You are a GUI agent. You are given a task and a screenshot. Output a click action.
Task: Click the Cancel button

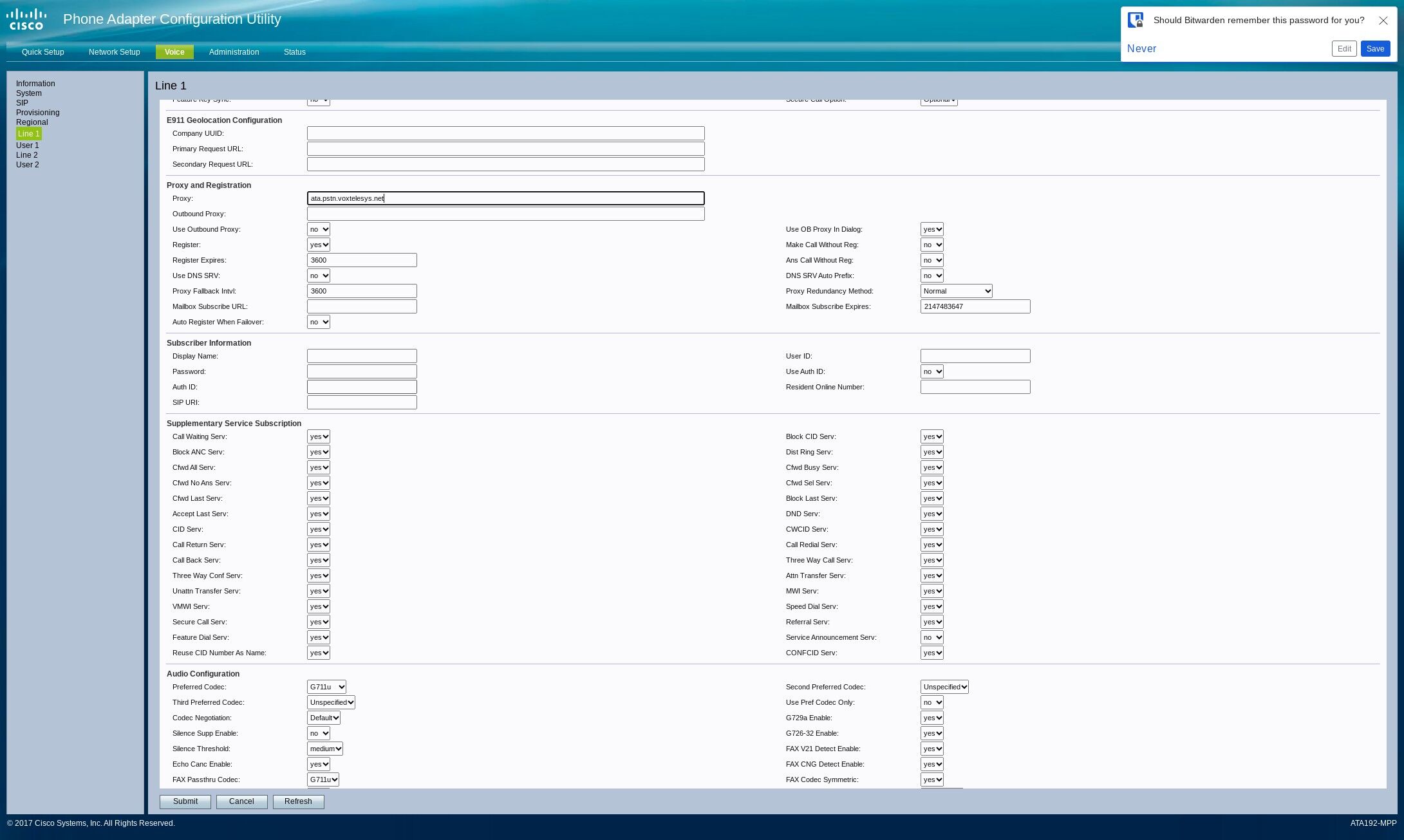[x=241, y=801]
